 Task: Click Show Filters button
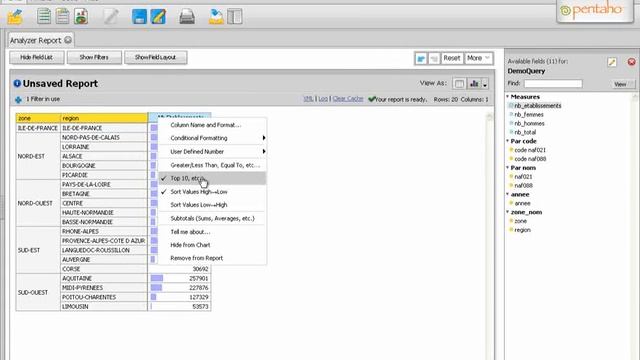[94, 58]
